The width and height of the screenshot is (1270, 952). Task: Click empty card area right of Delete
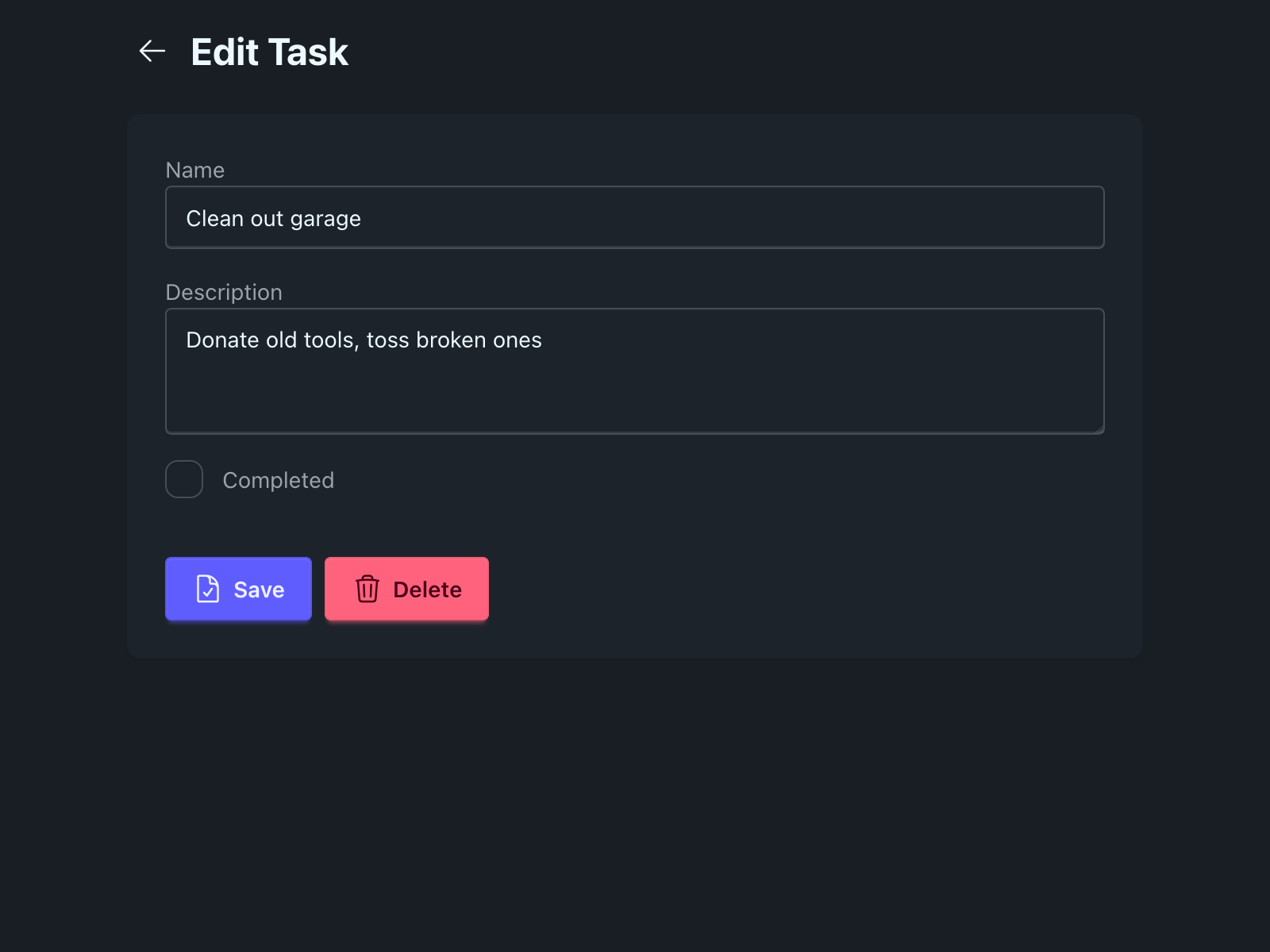click(x=794, y=589)
